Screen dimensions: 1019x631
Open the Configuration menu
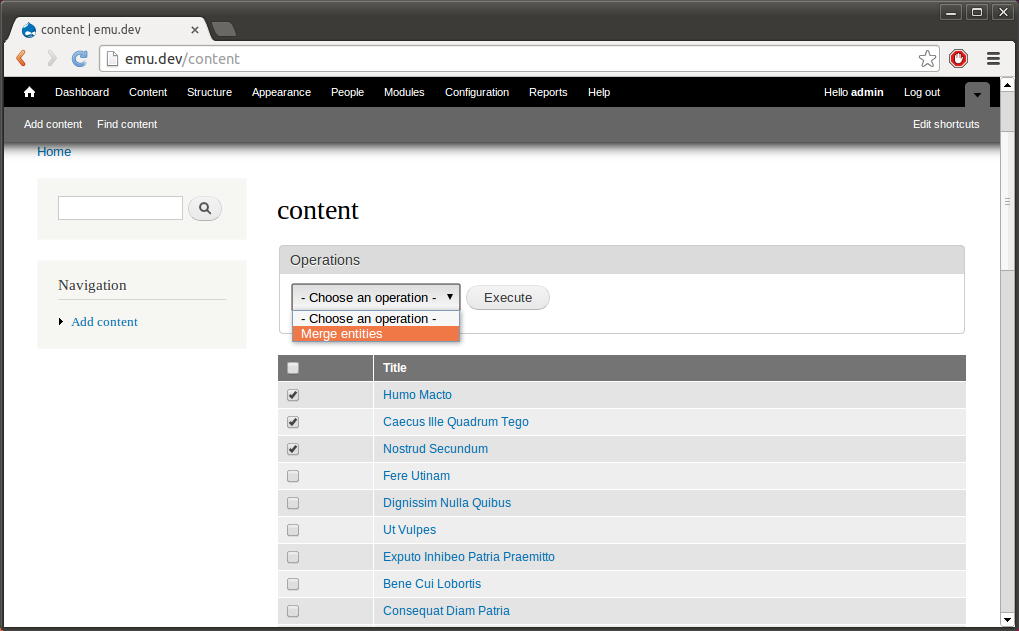tap(477, 92)
